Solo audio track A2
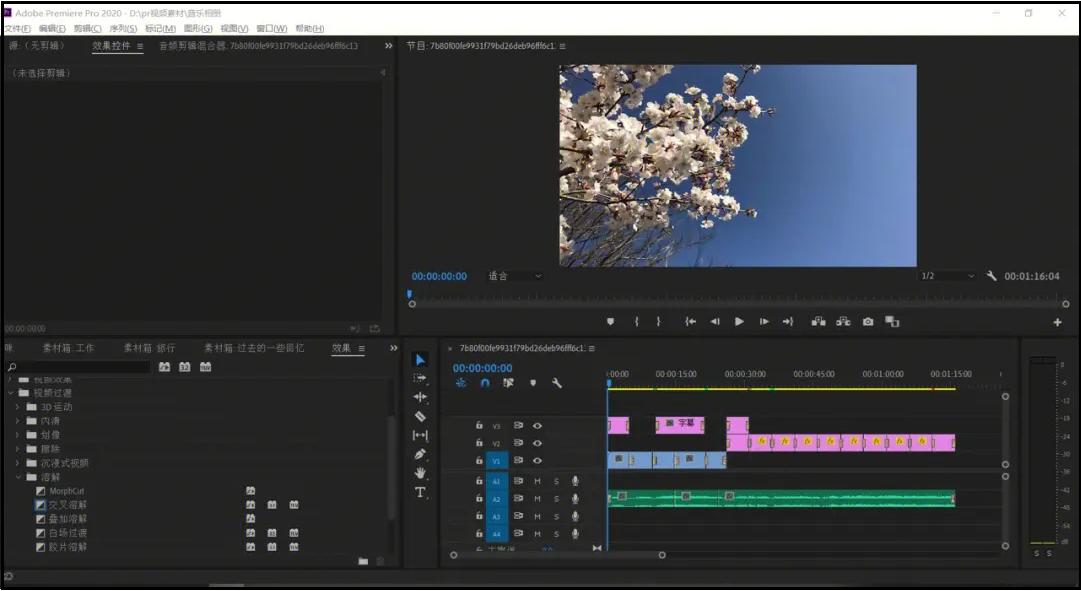Image resolution: width=1081 pixels, height=591 pixels. (x=556, y=499)
